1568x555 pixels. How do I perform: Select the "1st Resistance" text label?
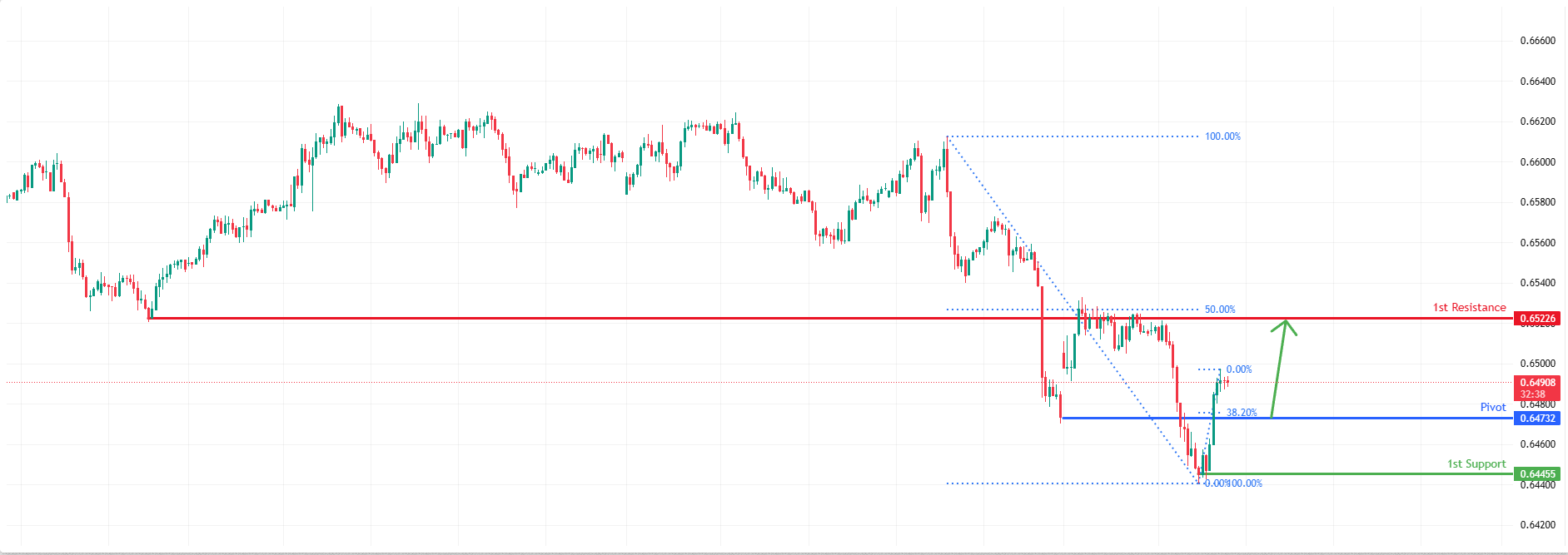[x=1469, y=308]
